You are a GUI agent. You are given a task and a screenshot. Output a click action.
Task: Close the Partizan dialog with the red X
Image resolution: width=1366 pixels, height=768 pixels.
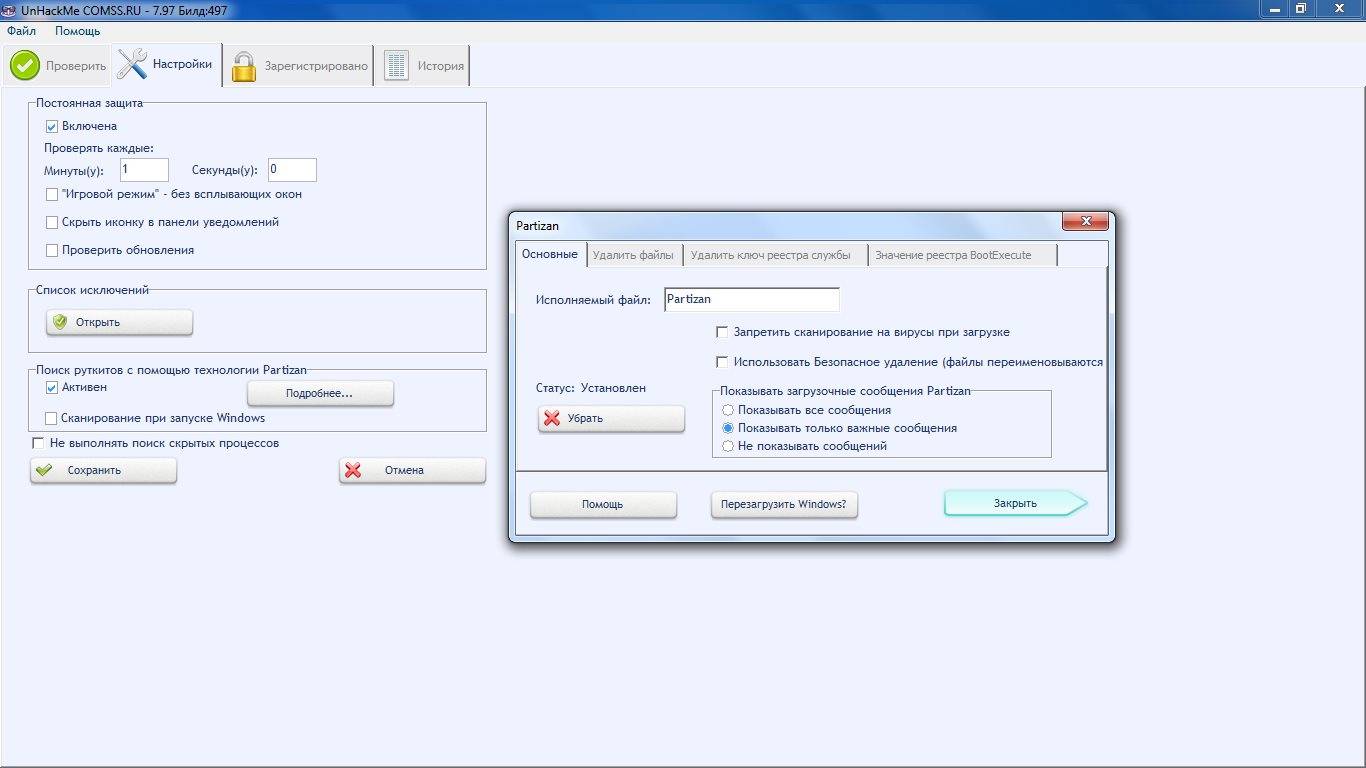tap(1084, 222)
